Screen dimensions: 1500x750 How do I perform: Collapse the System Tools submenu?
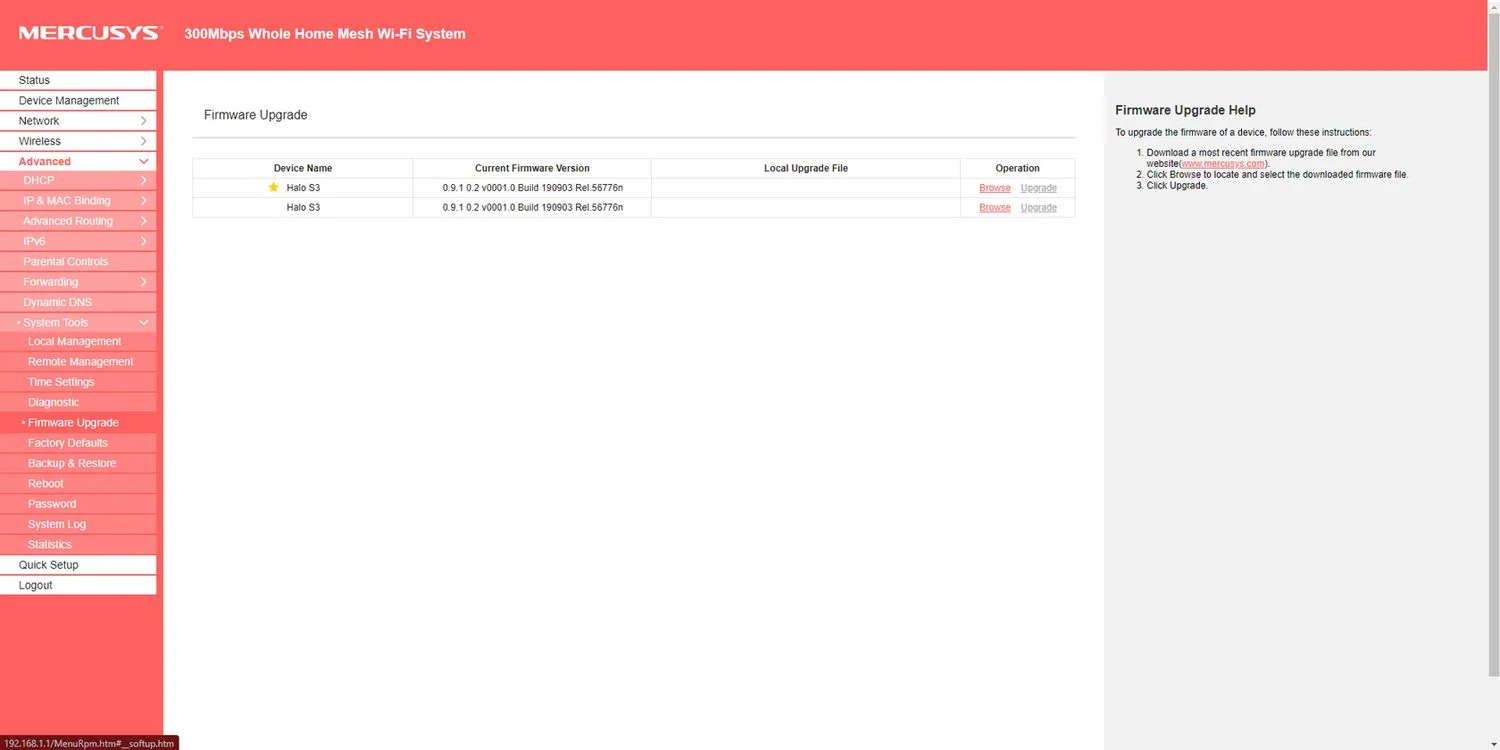[143, 323]
